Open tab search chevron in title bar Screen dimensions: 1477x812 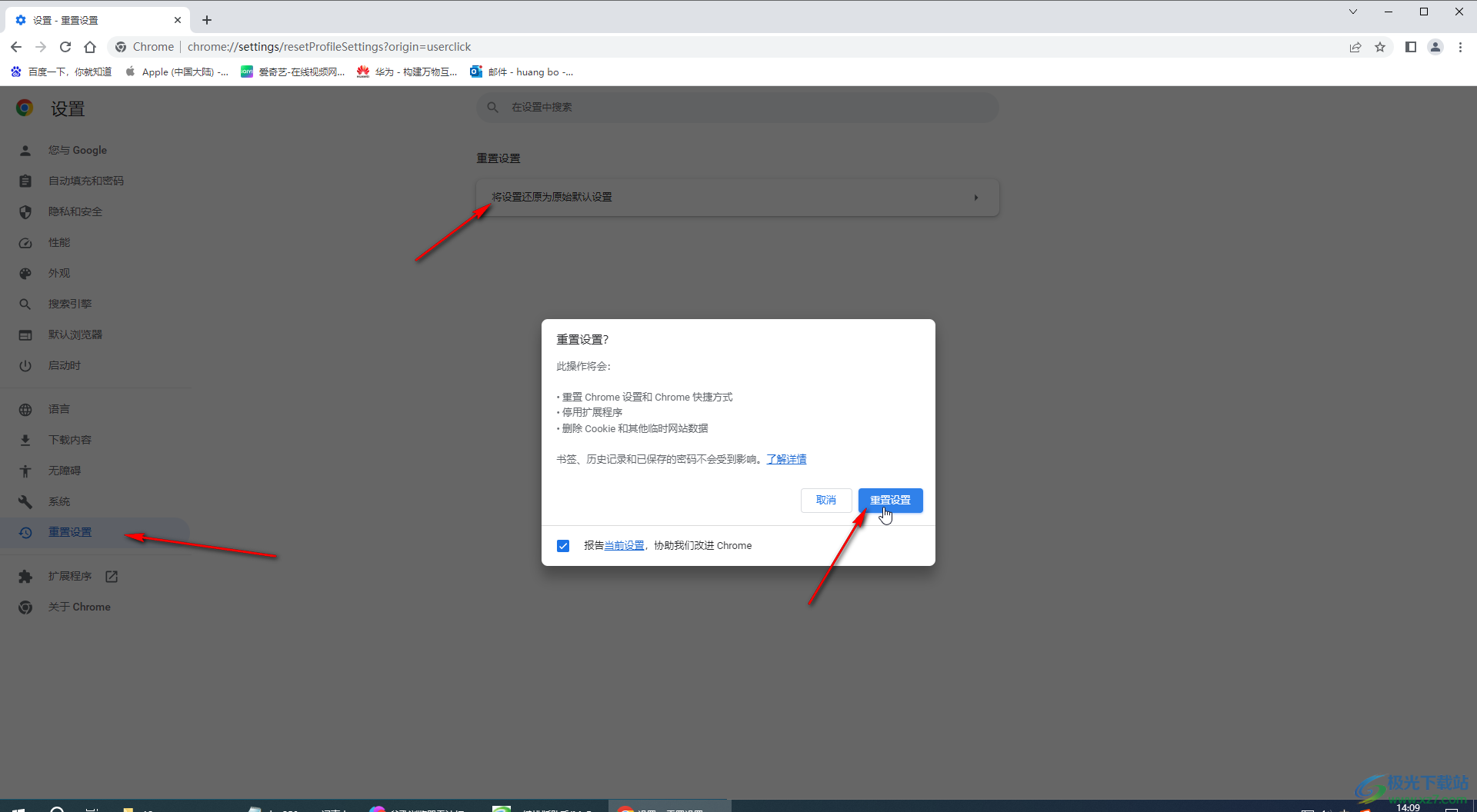click(1353, 12)
